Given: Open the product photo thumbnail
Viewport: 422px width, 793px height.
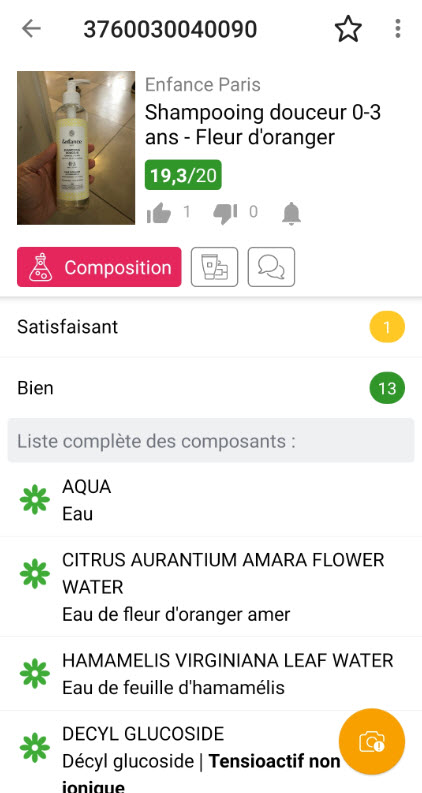Looking at the screenshot, I should [x=76, y=148].
